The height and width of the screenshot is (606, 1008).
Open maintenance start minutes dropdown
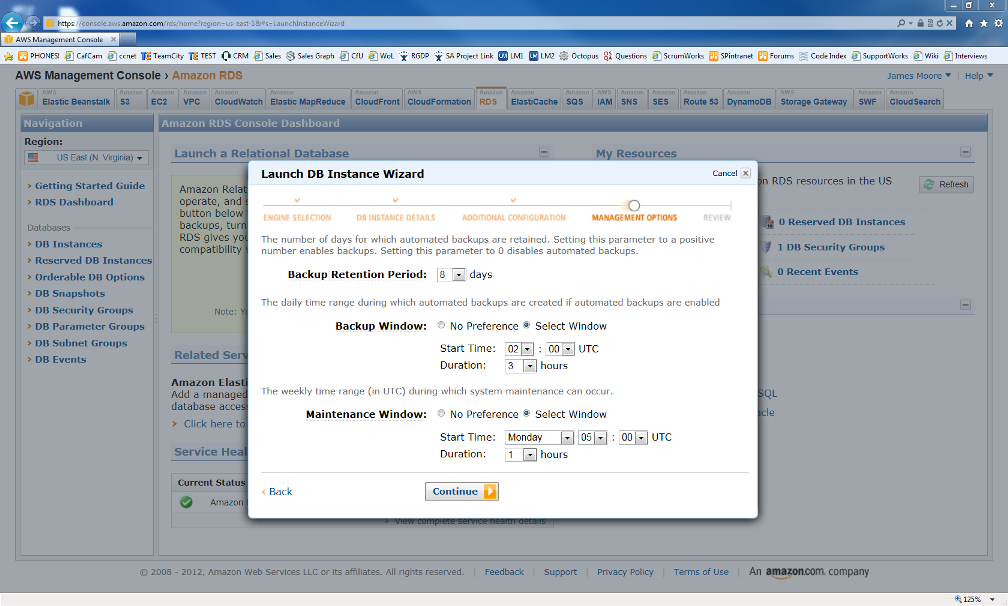click(633, 438)
